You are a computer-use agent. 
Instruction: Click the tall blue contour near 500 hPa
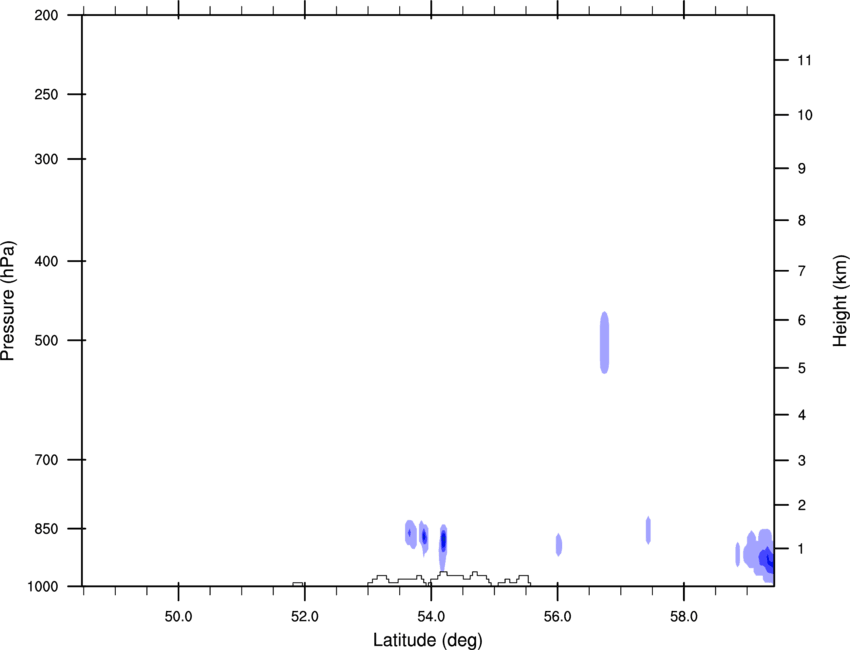[x=604, y=343]
